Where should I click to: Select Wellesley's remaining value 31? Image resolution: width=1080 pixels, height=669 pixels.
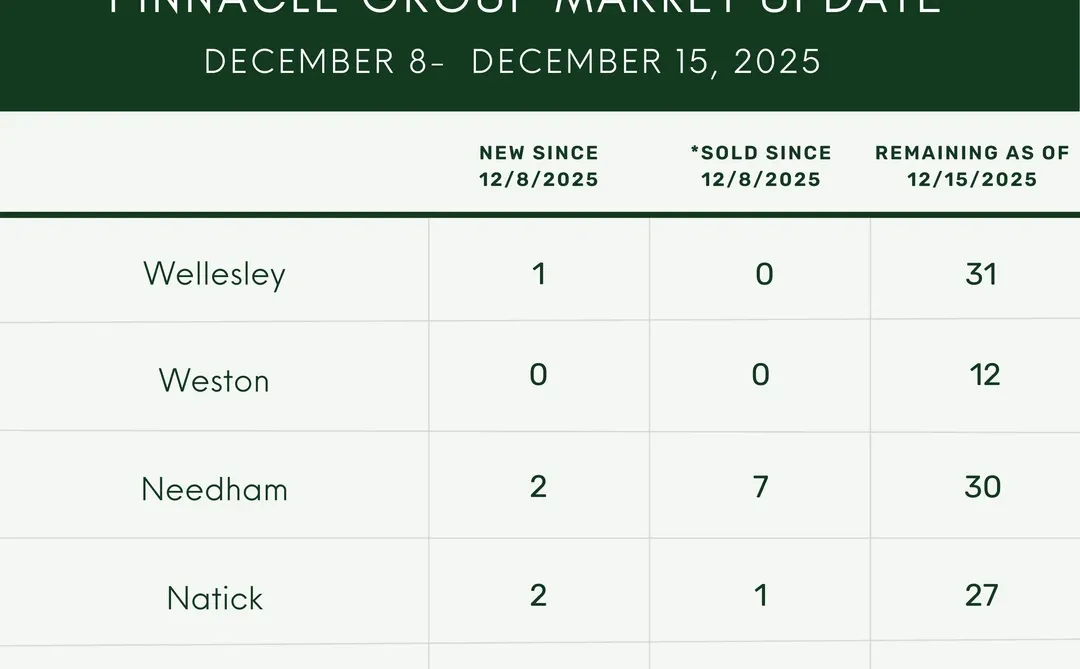point(981,274)
